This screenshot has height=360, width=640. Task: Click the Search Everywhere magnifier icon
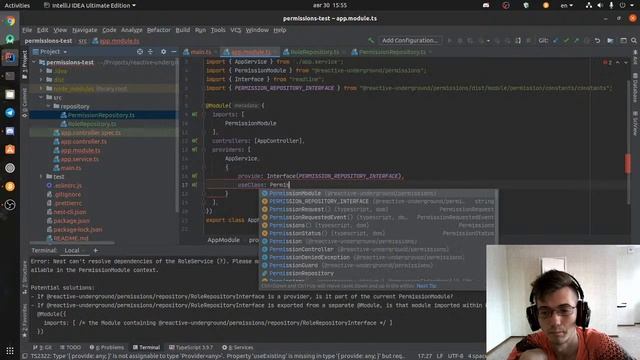pyautogui.click(x=633, y=40)
